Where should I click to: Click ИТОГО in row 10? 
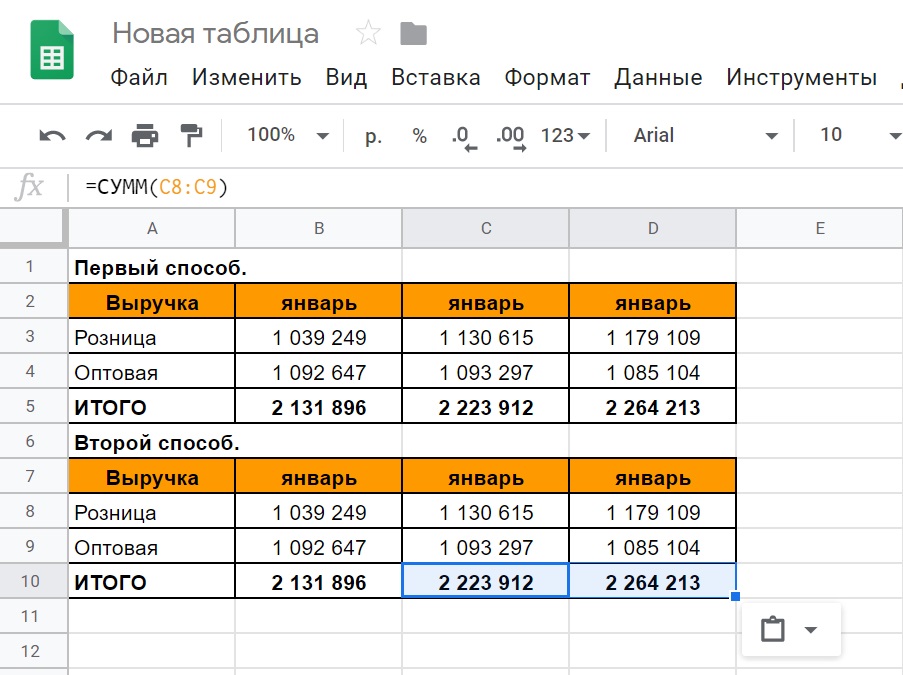pyautogui.click(x=152, y=582)
